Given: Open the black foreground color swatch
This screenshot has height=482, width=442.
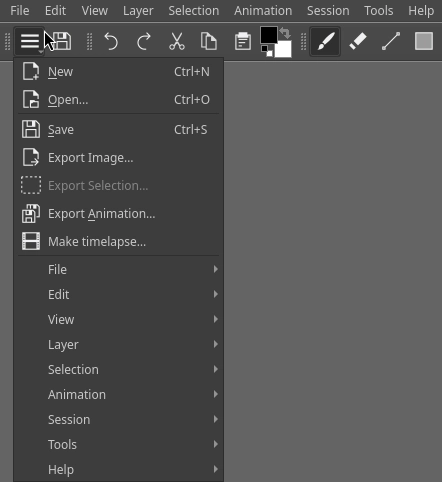Looking at the screenshot, I should (268, 35).
